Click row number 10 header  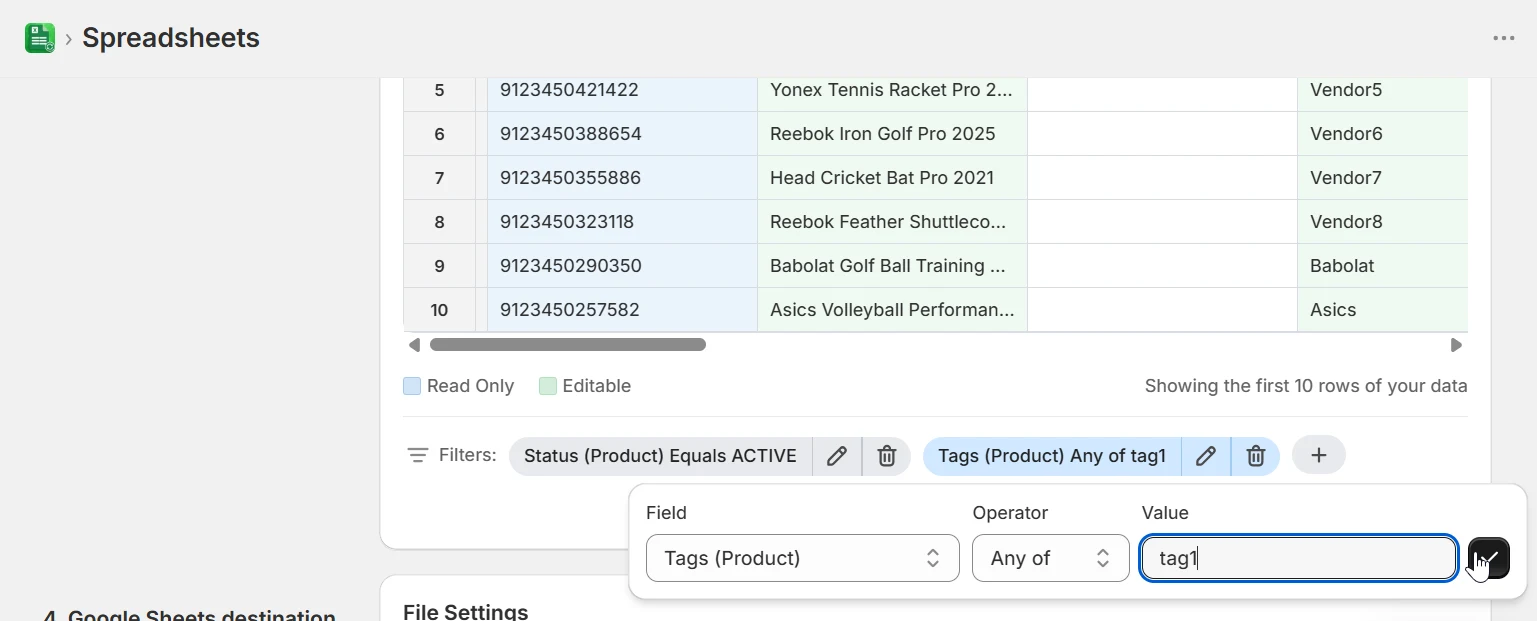(x=439, y=310)
